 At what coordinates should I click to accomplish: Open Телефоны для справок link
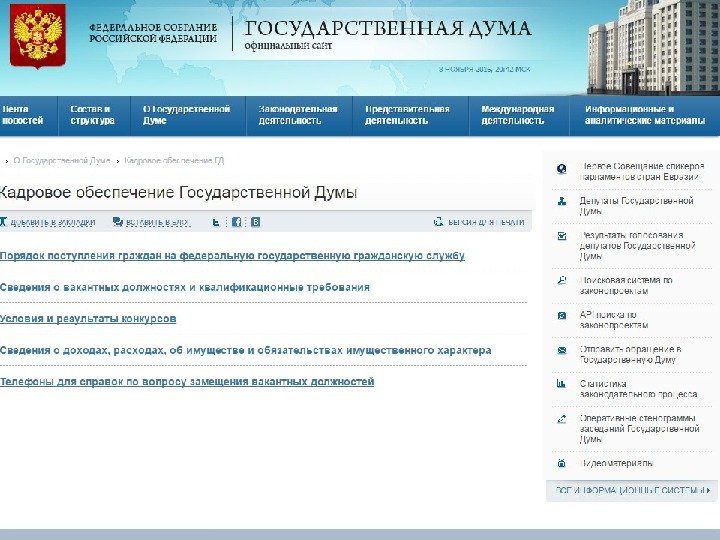coord(187,382)
